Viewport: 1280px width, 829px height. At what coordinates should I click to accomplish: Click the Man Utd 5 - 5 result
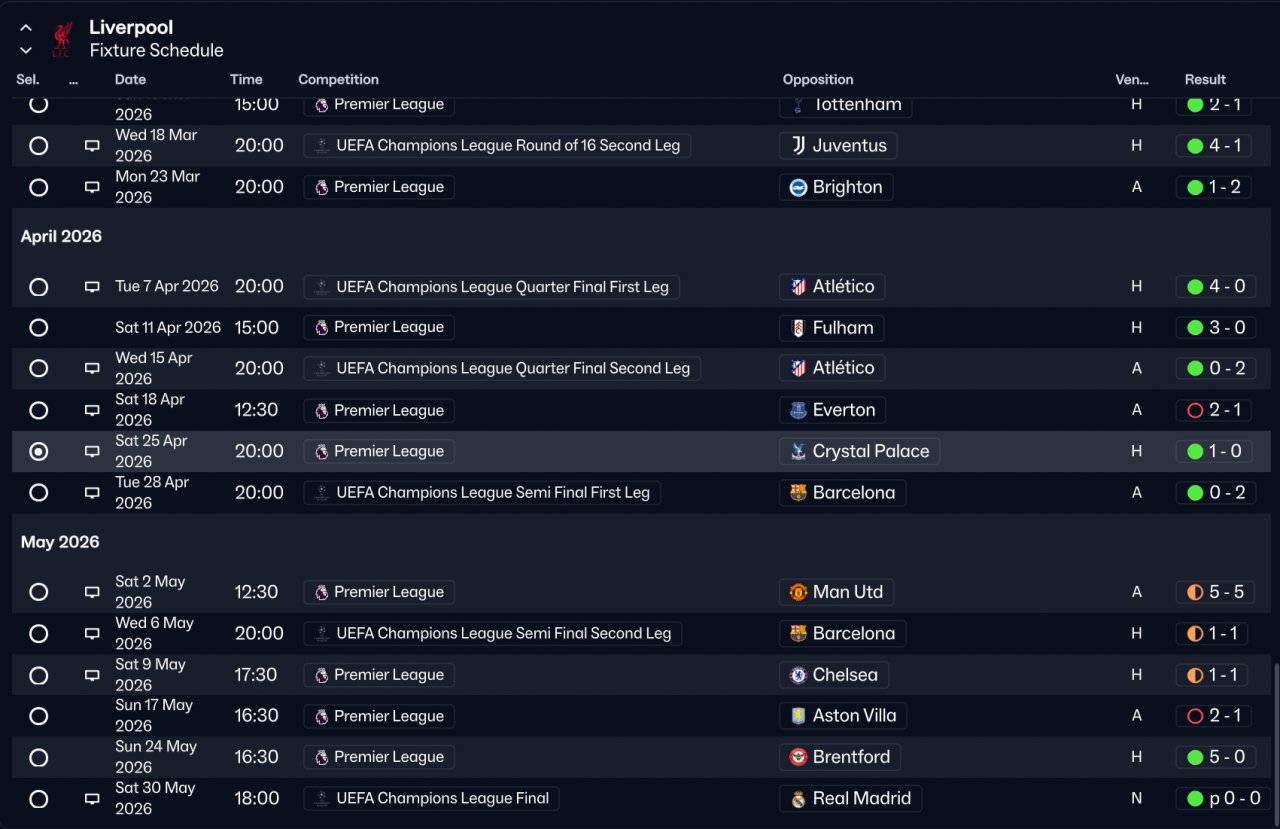coord(1215,592)
